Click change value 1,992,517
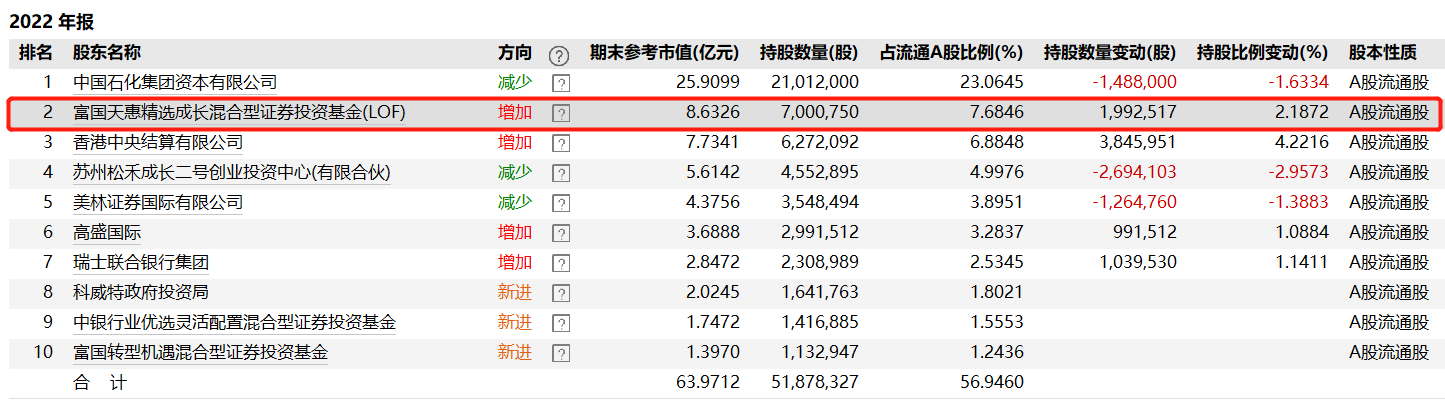Image resolution: width=1445 pixels, height=406 pixels. [1137, 112]
